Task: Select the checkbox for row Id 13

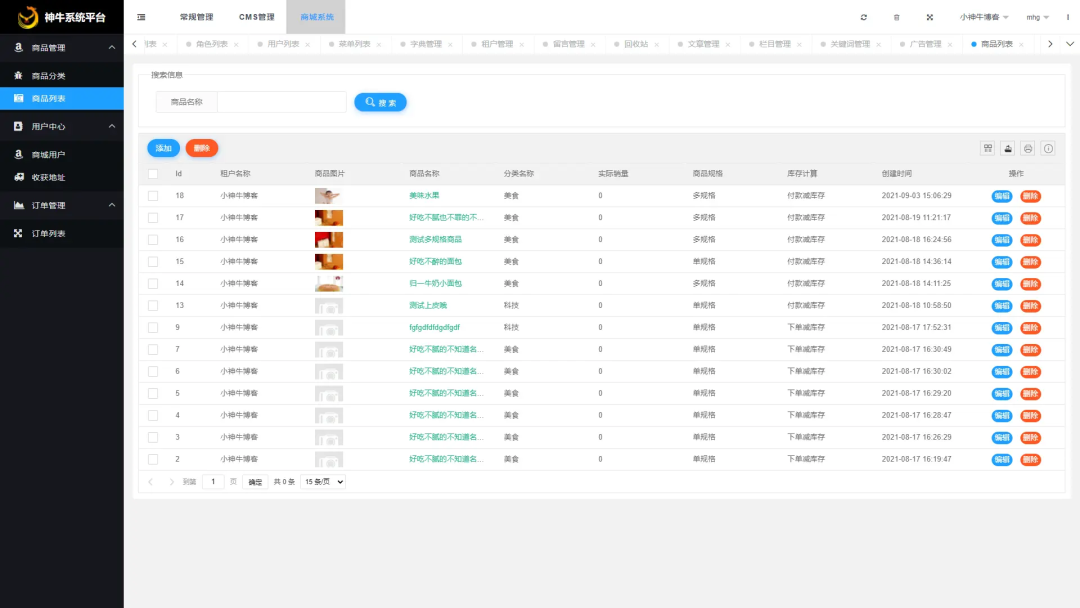Action: pyautogui.click(x=153, y=305)
